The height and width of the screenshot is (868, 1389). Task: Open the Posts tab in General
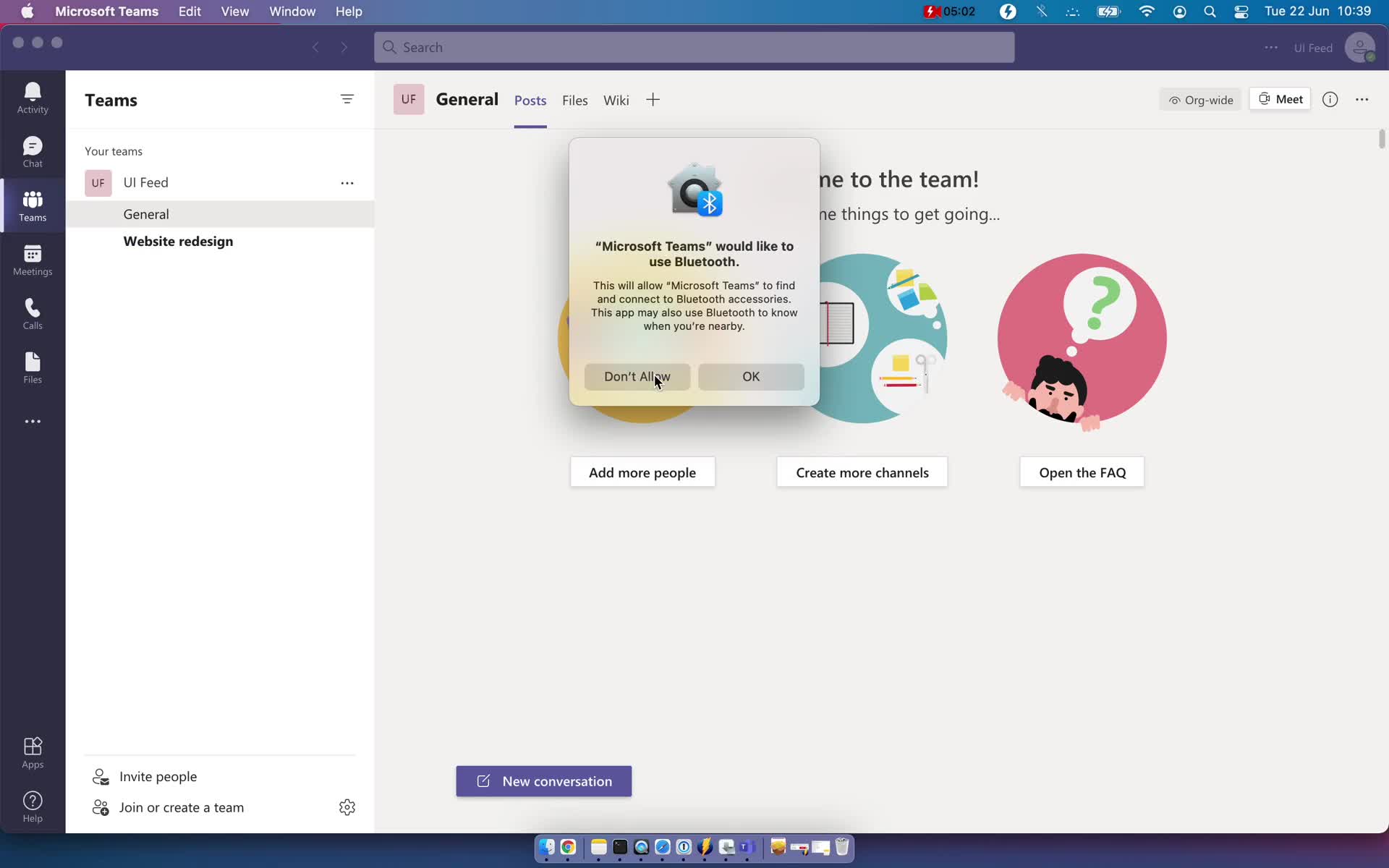[x=530, y=99]
